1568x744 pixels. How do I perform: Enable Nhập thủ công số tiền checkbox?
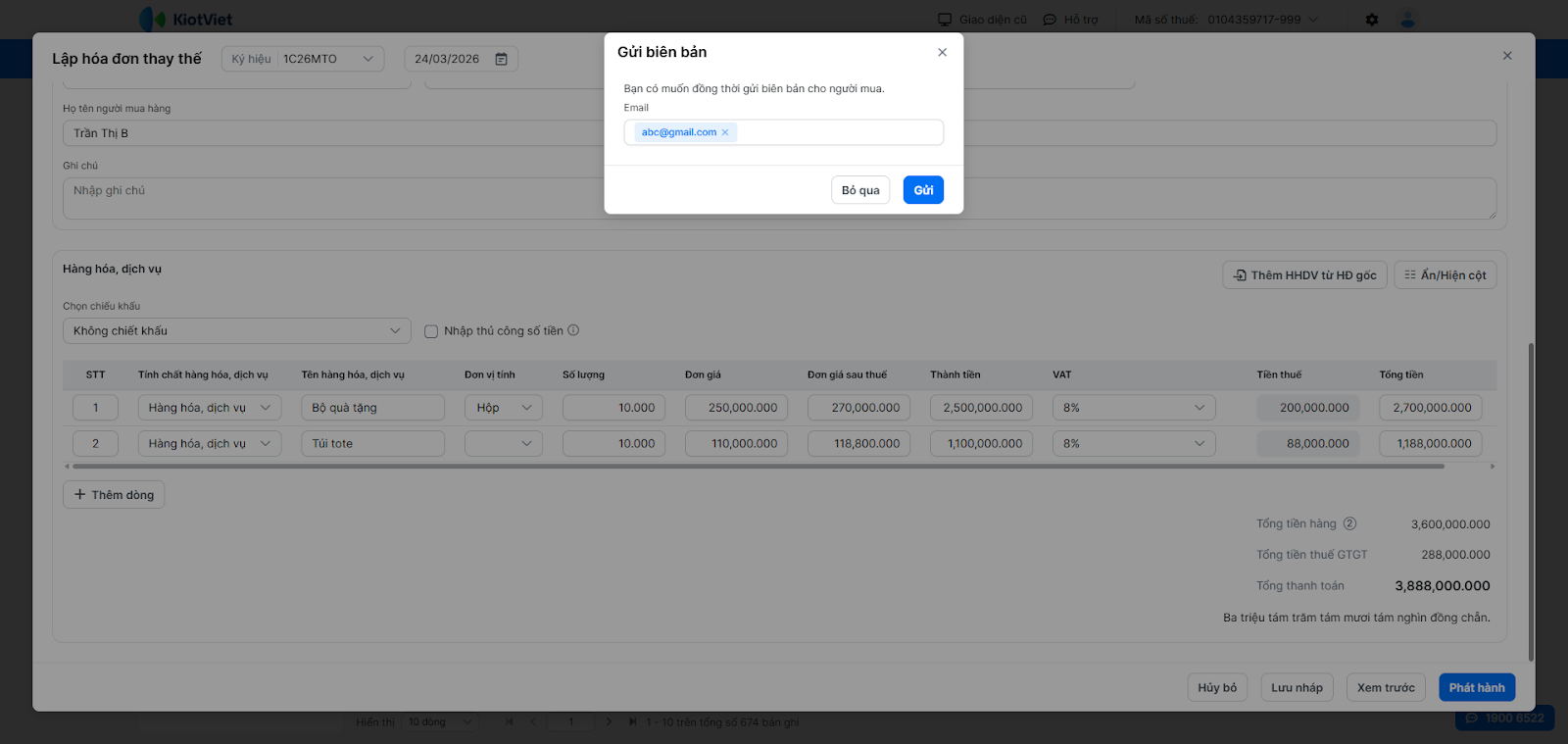tap(431, 331)
